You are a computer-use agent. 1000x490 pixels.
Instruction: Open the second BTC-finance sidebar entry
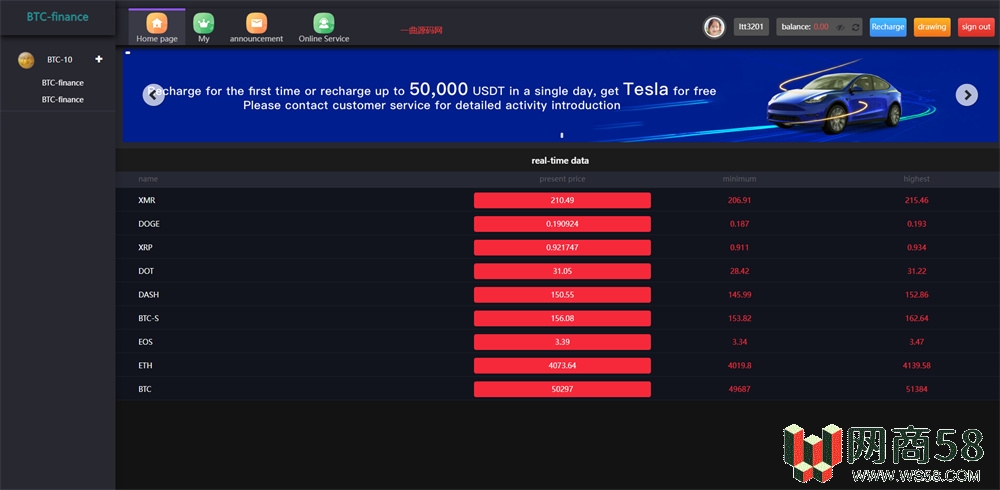pyautogui.click(x=62, y=100)
